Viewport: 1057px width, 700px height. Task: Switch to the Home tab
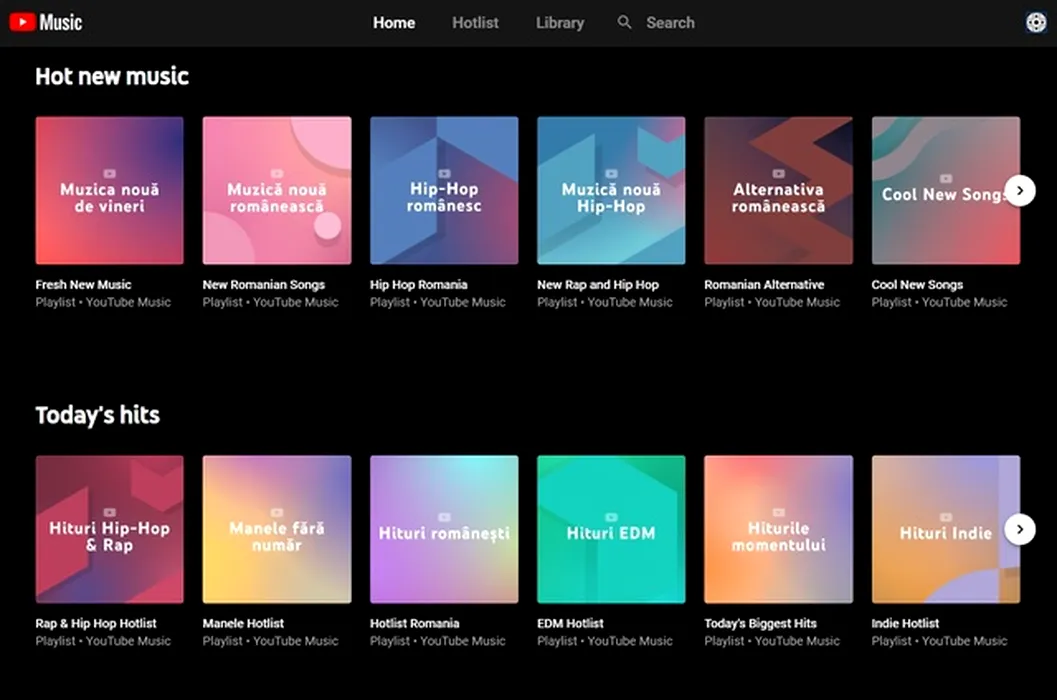(394, 23)
